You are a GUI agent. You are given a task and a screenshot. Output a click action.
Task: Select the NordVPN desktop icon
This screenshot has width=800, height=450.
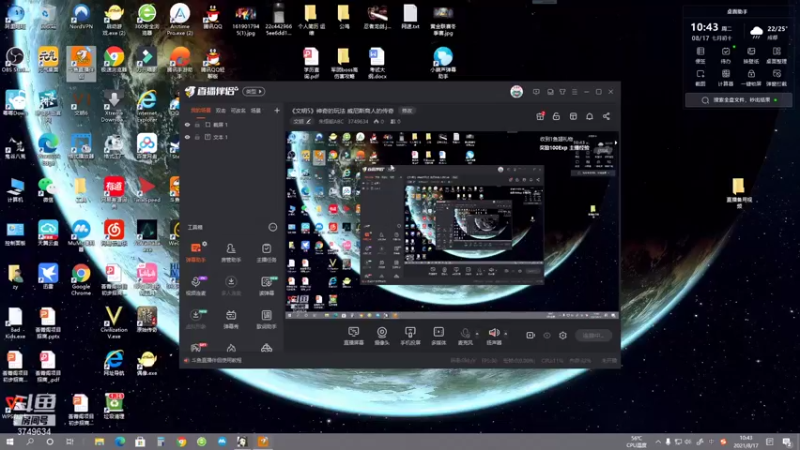point(81,17)
